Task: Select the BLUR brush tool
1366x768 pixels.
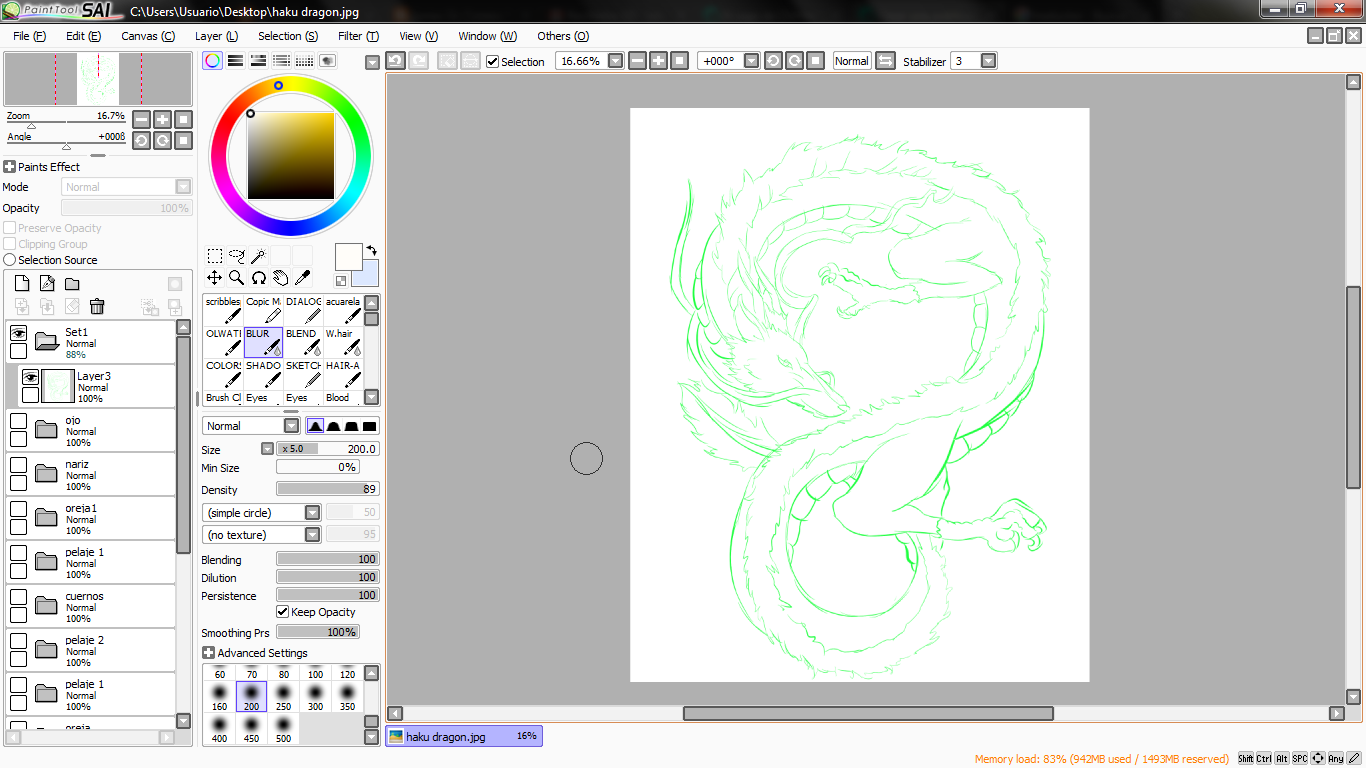Action: 263,342
